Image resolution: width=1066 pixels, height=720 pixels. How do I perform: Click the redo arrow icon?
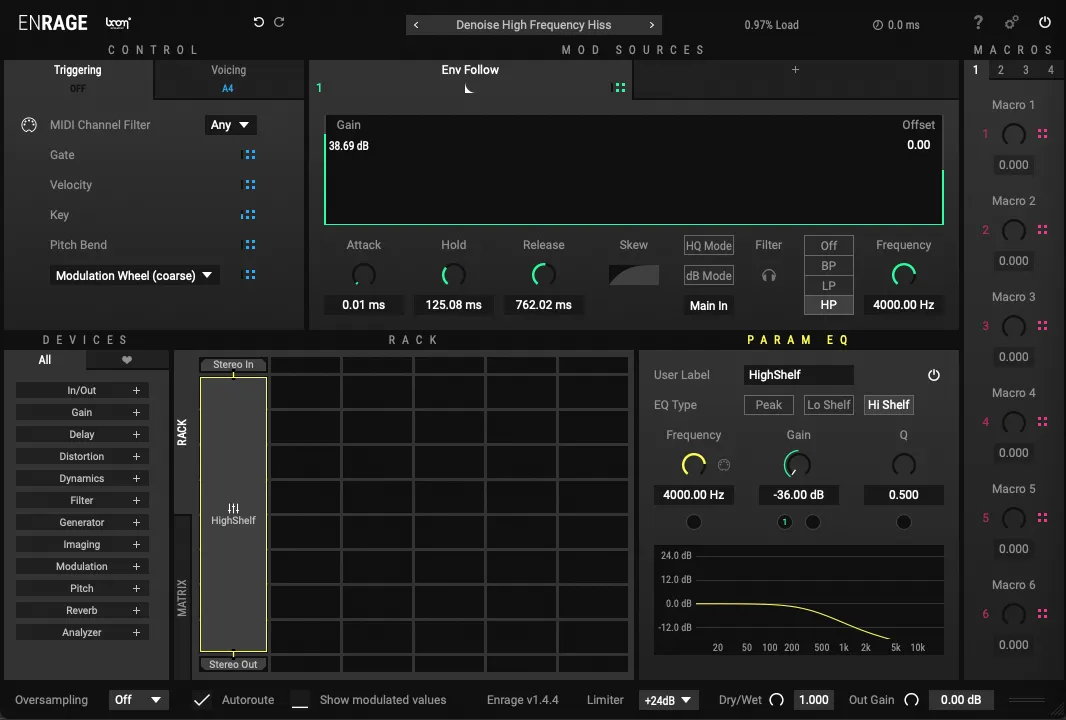(279, 22)
